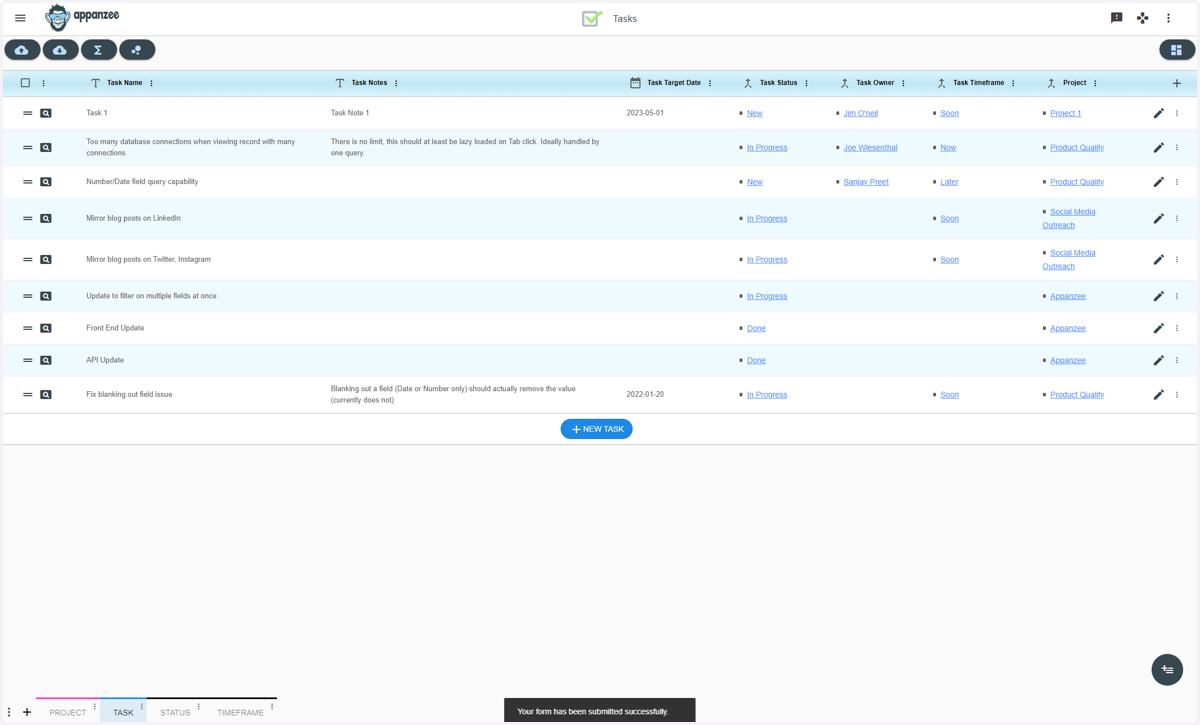
Task: Open Task Name column options menu
Action: point(152,83)
